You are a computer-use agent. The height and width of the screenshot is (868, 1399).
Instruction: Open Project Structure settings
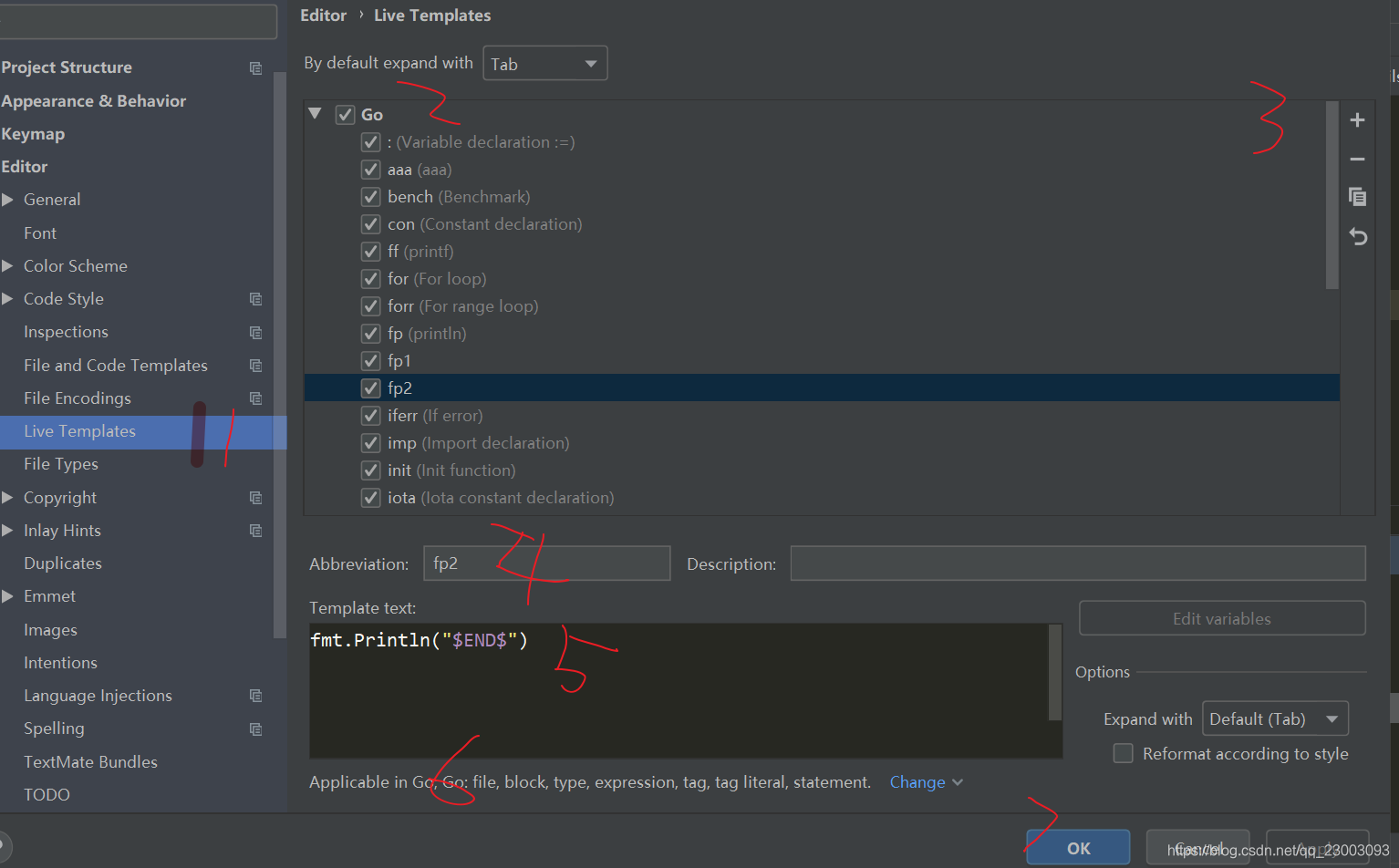coord(67,67)
